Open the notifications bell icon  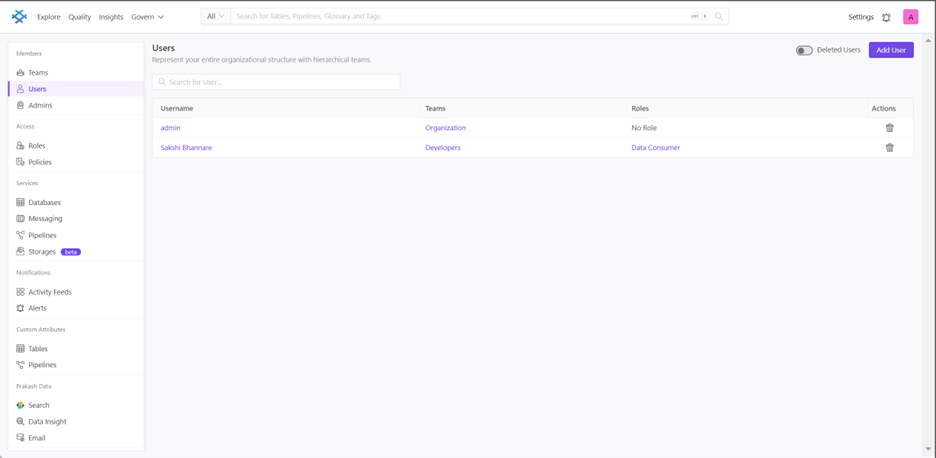(886, 17)
